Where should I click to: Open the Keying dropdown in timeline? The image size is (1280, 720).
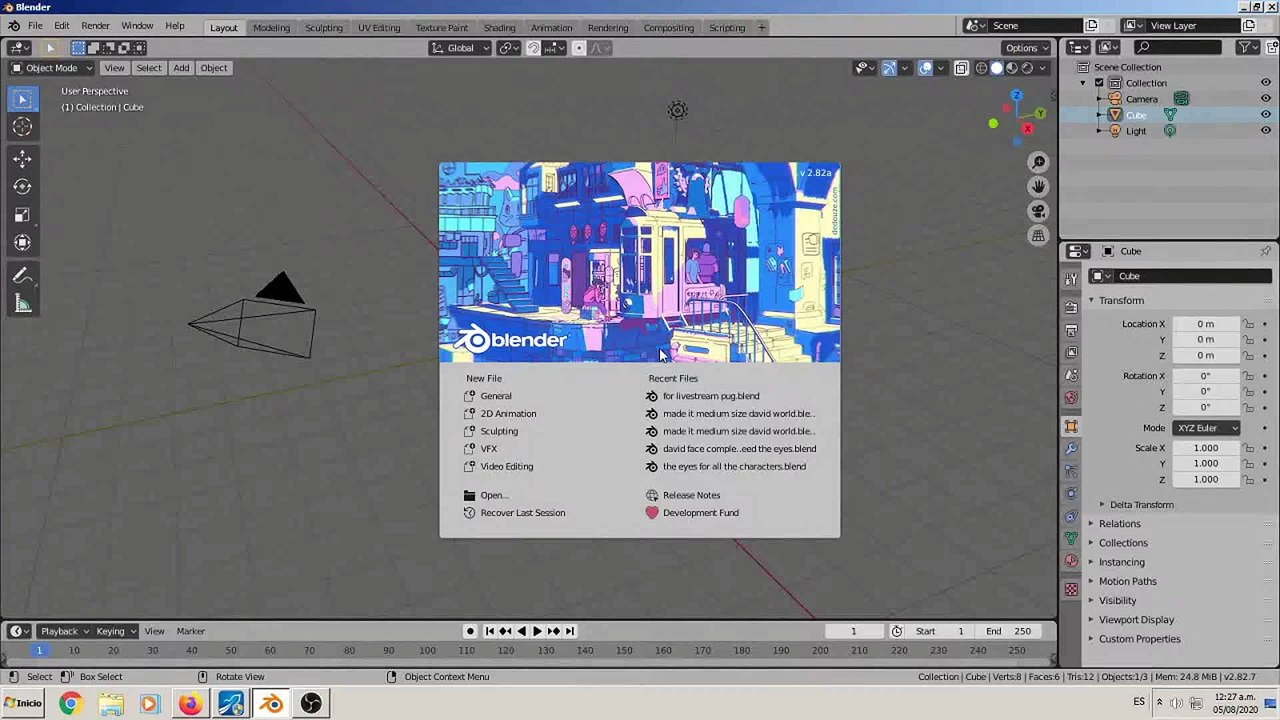(x=116, y=631)
